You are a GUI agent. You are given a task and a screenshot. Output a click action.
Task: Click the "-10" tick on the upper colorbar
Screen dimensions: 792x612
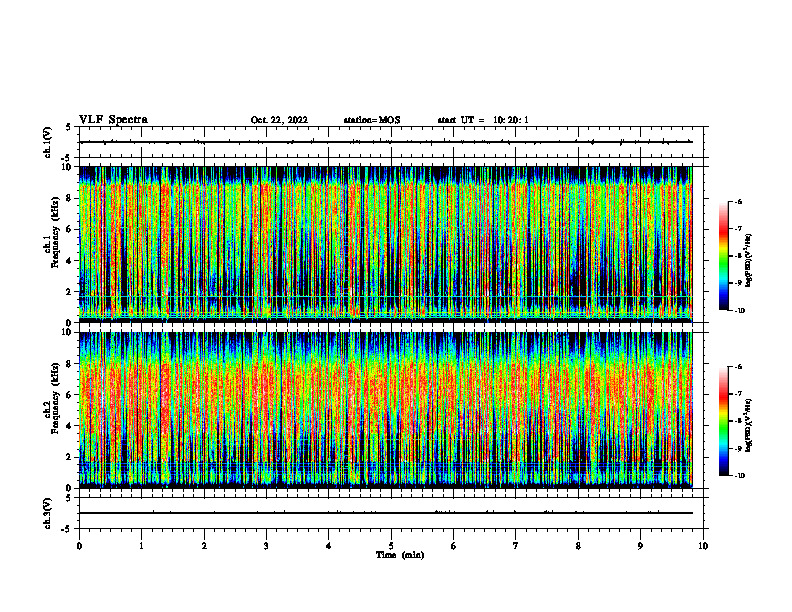coord(738,311)
